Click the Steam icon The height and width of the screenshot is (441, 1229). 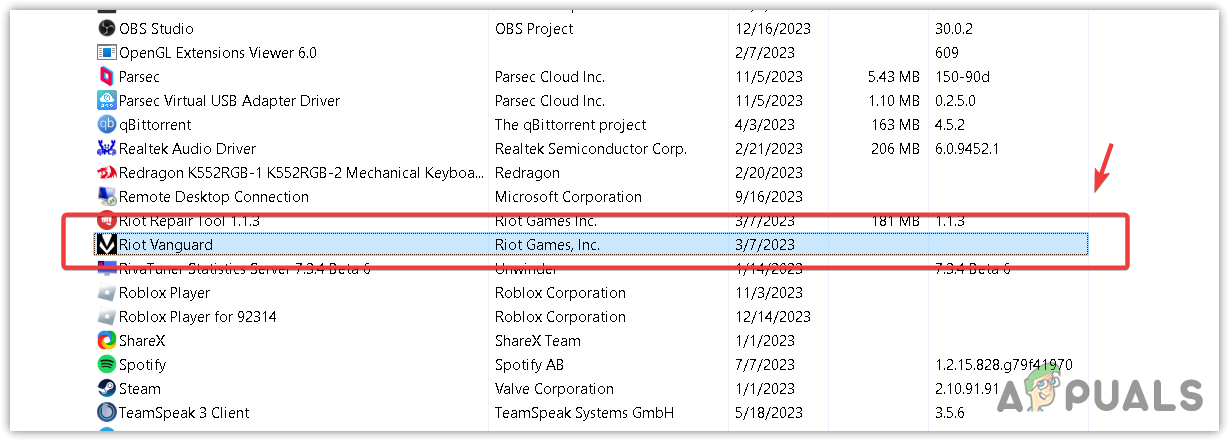tap(107, 389)
